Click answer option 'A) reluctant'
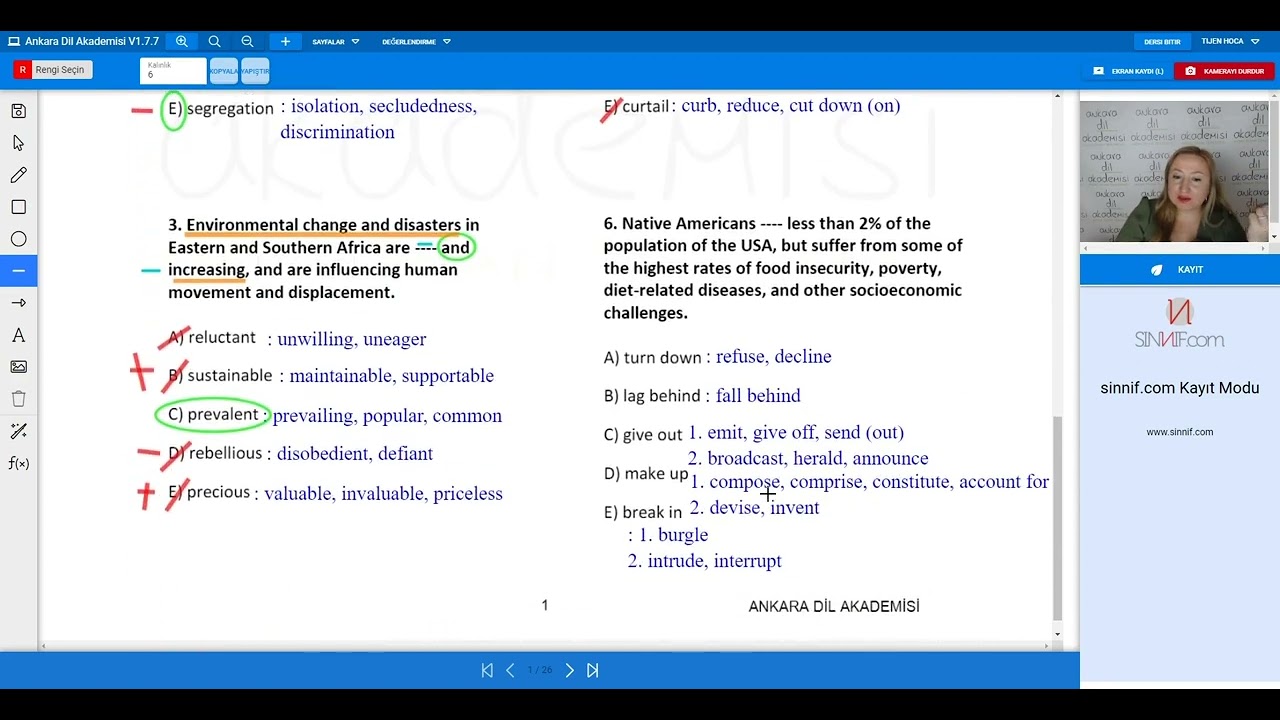 212,338
